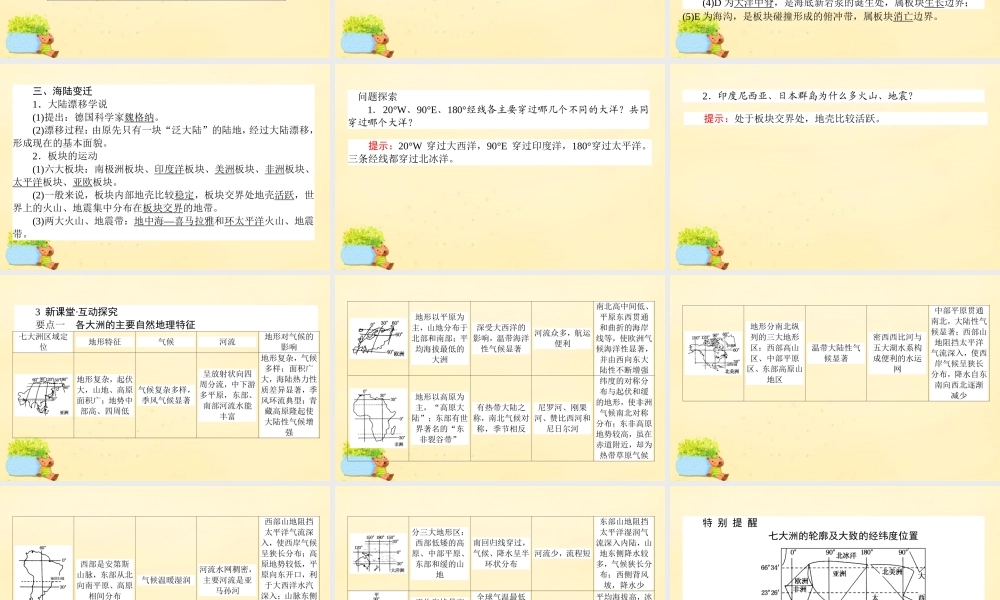
Task: Click the table header 气候
Action: click(x=166, y=342)
